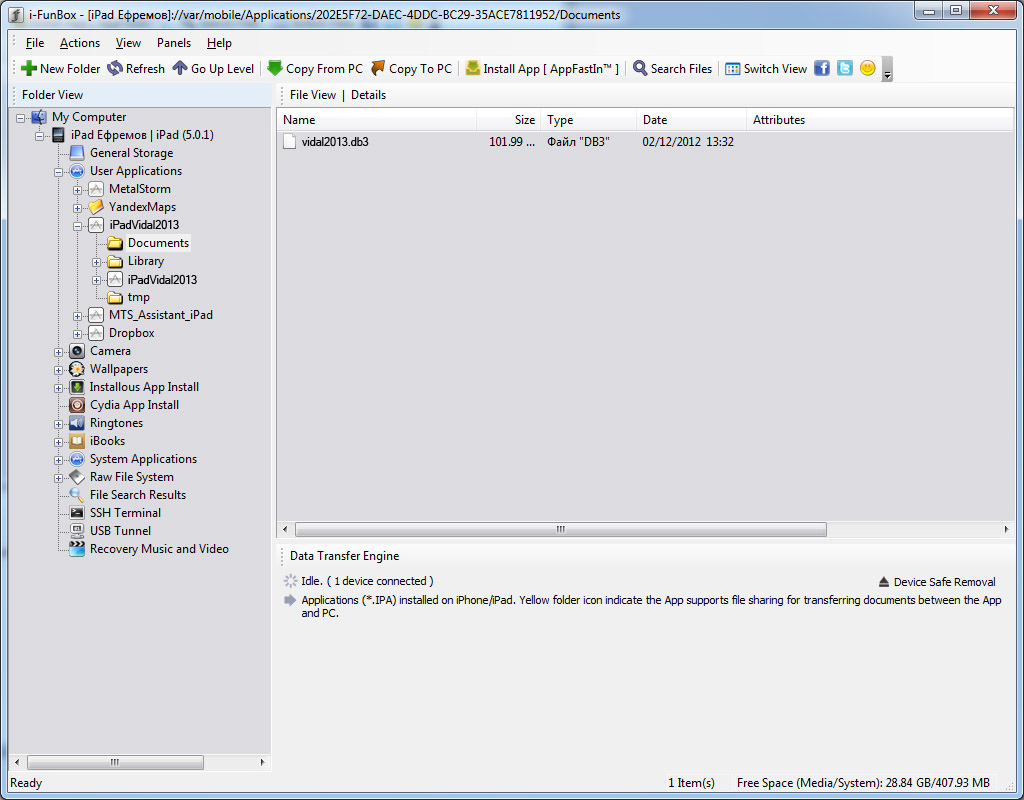Click file list horizontal scrollbar thumb
The width and height of the screenshot is (1024, 800).
coord(560,529)
